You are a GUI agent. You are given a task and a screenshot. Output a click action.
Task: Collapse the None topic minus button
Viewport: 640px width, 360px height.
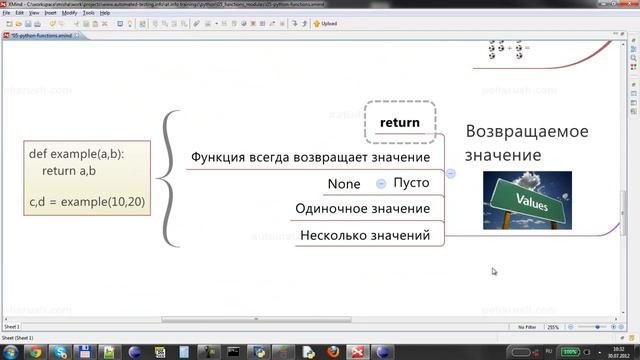click(x=381, y=184)
